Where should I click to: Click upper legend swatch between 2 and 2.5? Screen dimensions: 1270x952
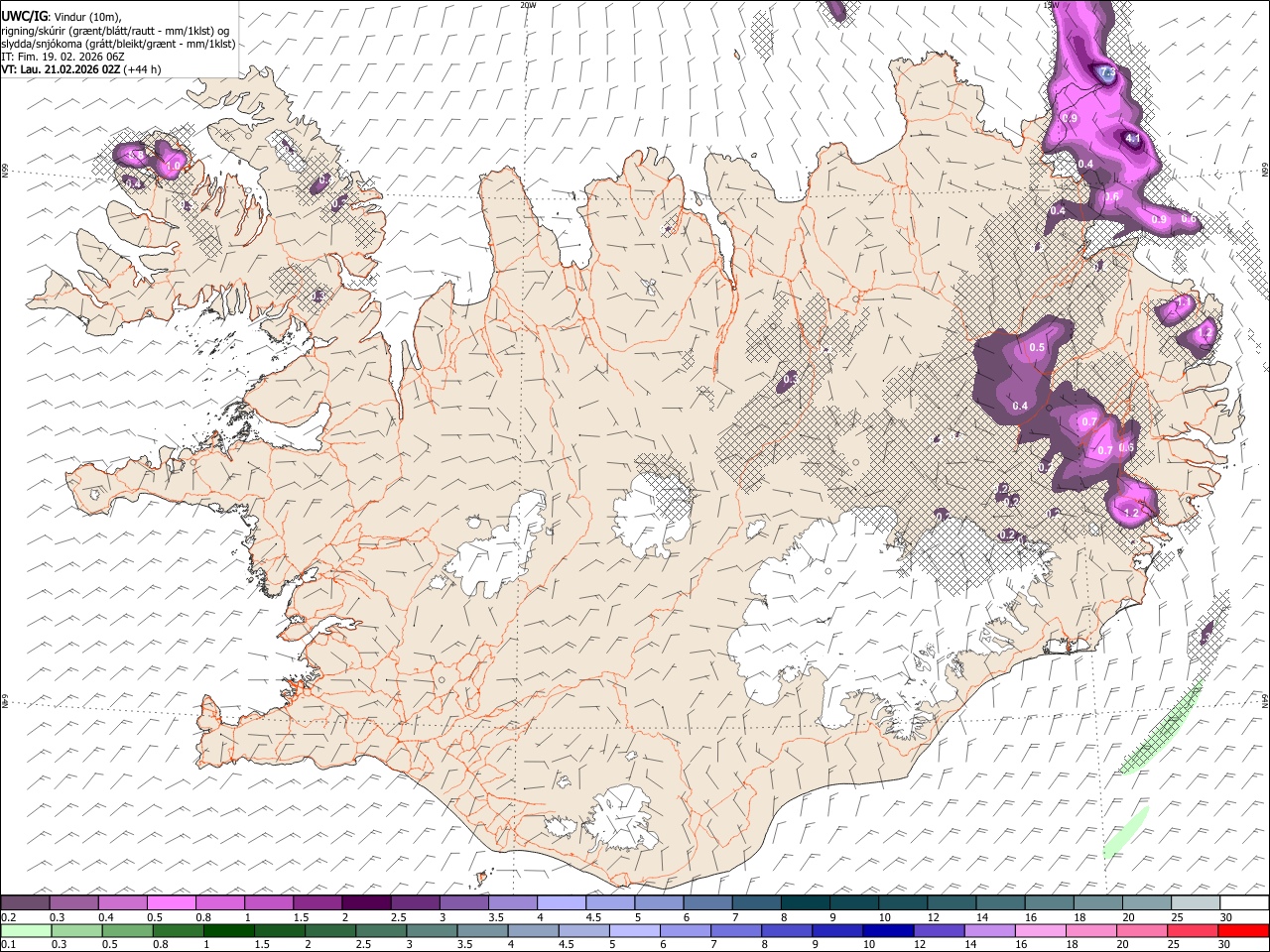click(x=366, y=903)
